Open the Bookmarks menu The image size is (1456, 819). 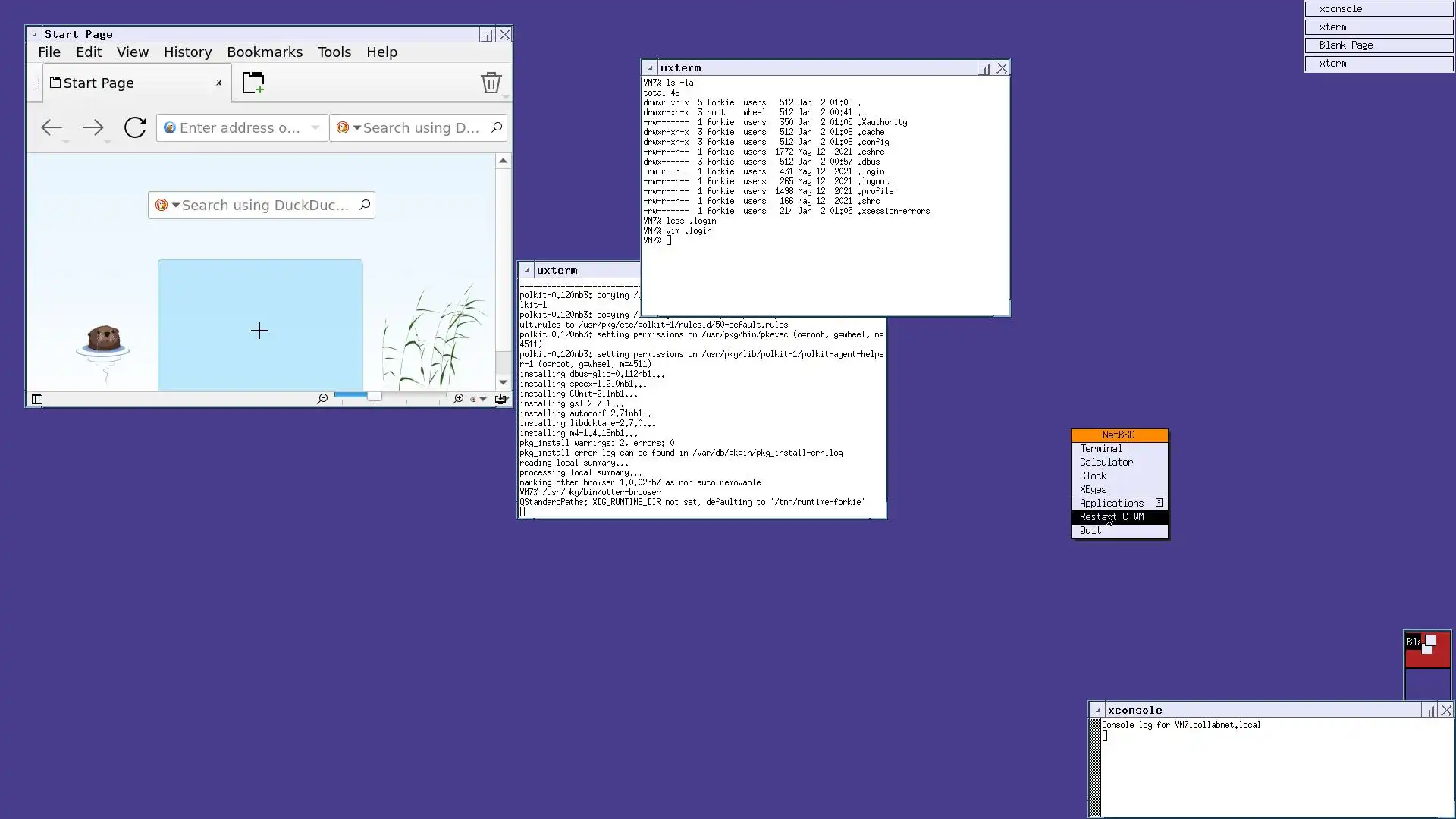[x=264, y=52]
